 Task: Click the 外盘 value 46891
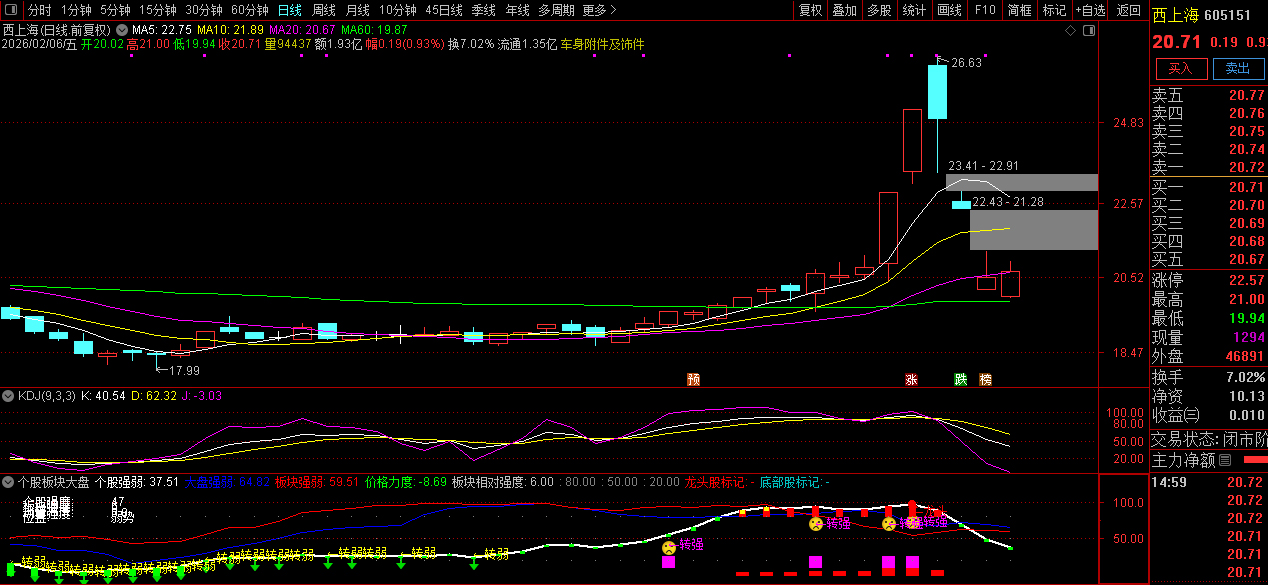coord(1243,356)
